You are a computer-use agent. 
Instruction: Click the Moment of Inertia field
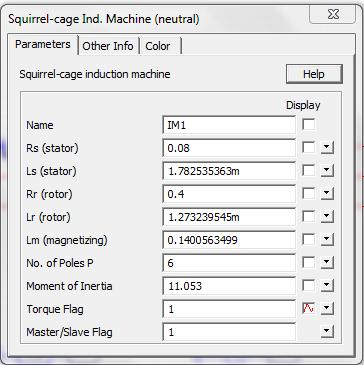229,286
